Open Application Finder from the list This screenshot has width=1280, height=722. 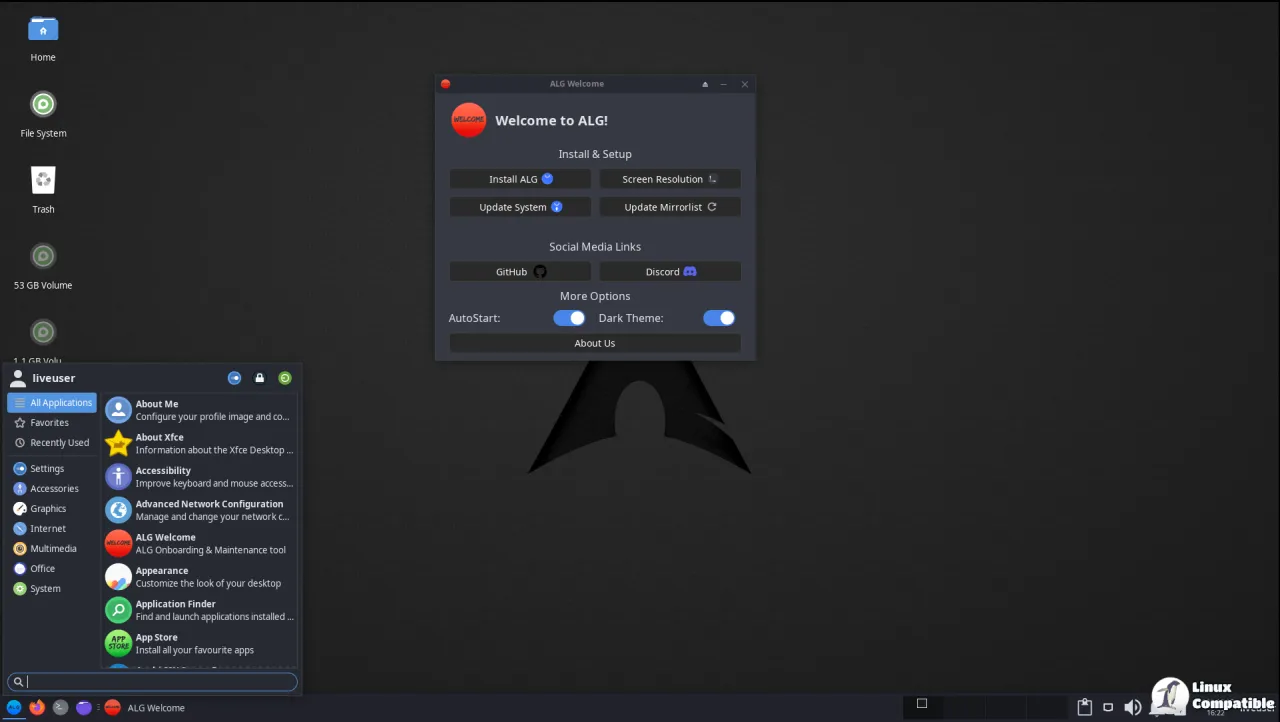(x=200, y=610)
